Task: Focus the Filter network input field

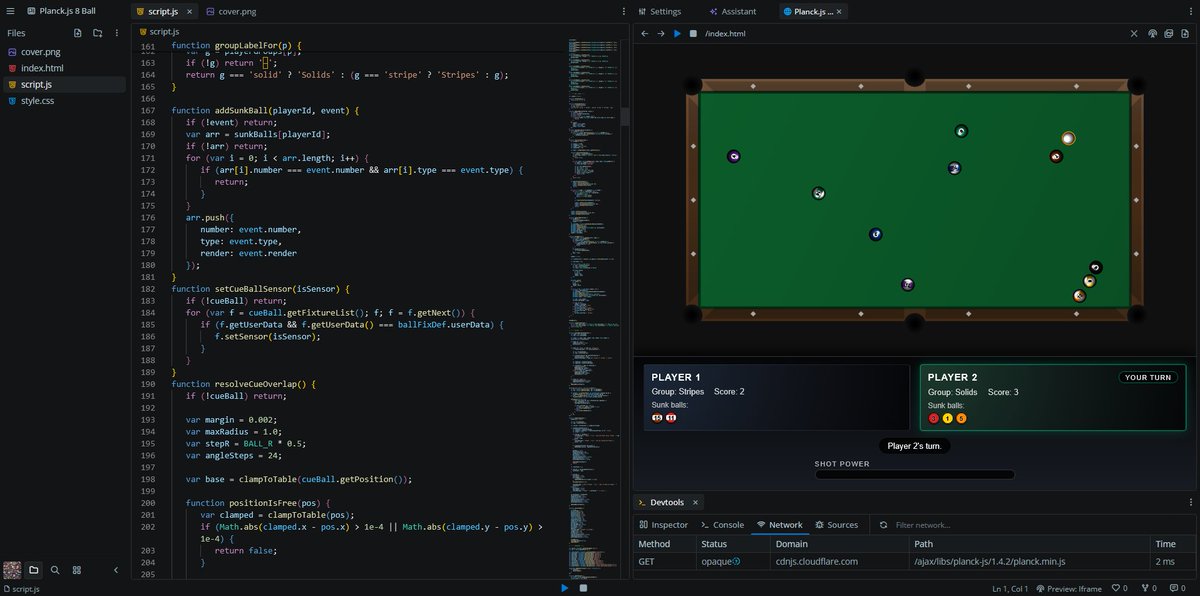Action: click(x=1040, y=525)
